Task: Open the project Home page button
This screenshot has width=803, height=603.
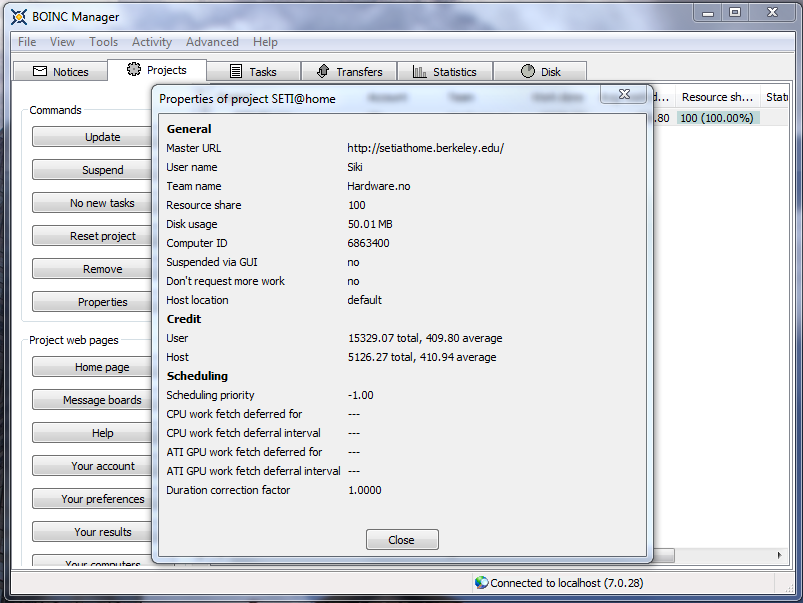Action: click(94, 367)
